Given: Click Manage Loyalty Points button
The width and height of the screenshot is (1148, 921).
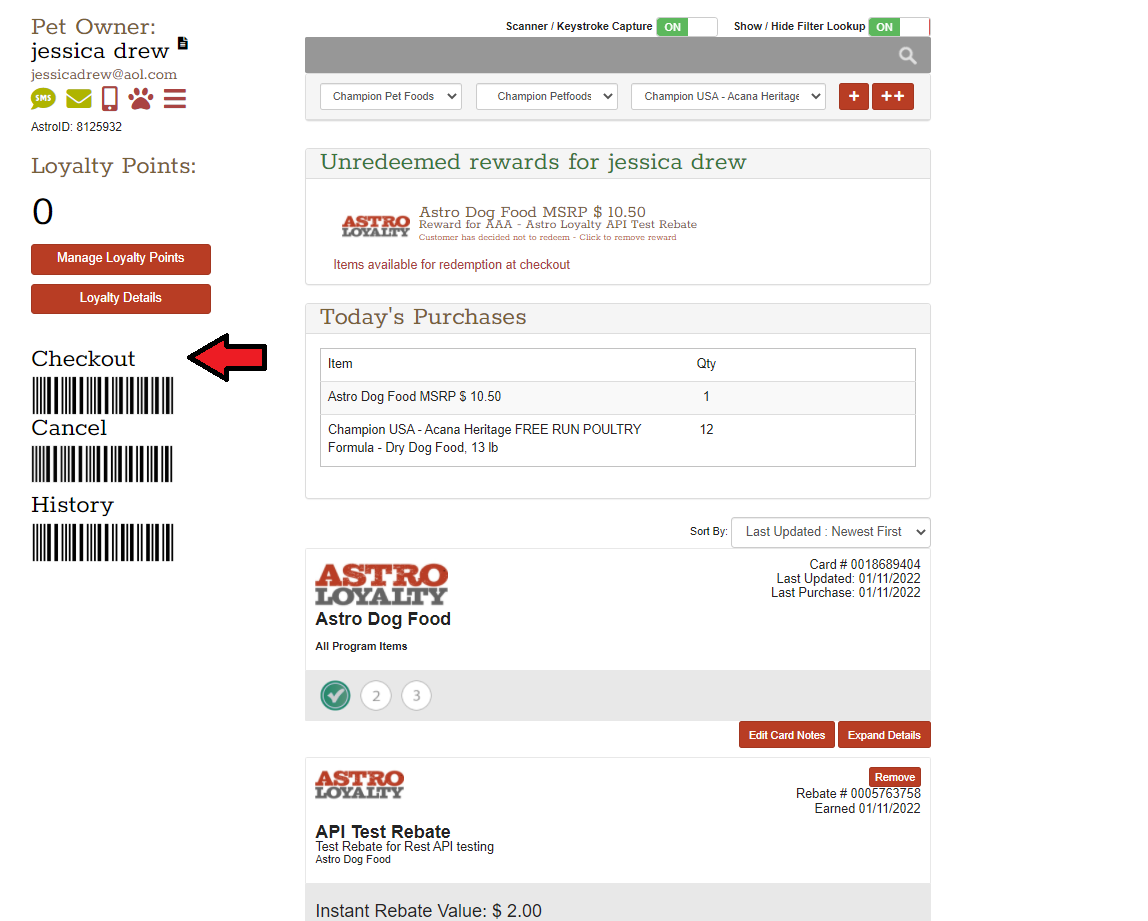Looking at the screenshot, I should [x=121, y=258].
